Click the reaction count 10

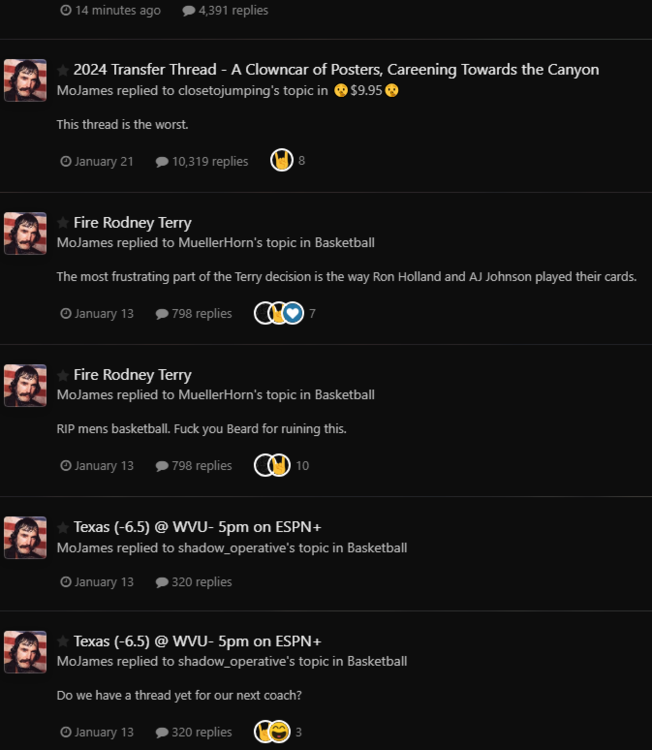(302, 465)
